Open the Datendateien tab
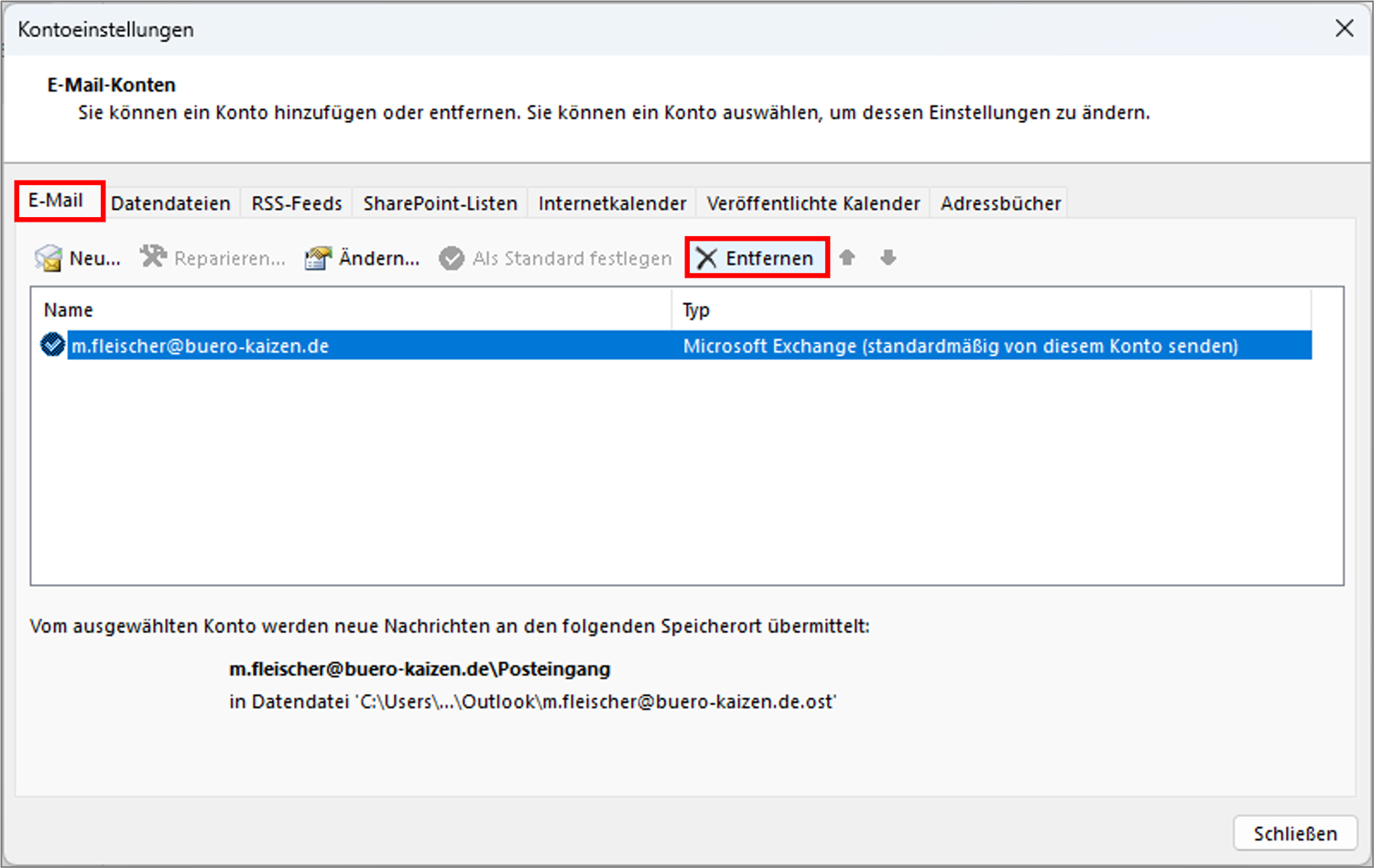Screen dimensions: 1374x868 pyautogui.click(x=170, y=203)
